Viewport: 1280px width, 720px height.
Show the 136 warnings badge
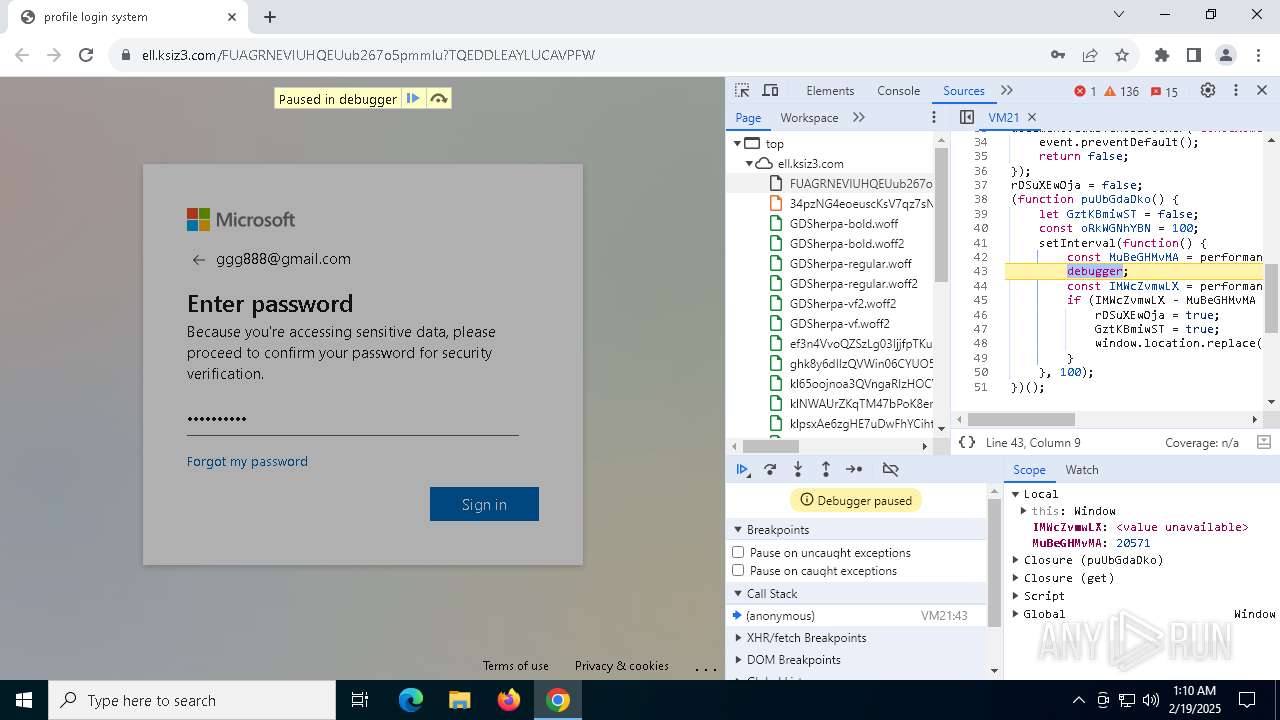click(1121, 91)
